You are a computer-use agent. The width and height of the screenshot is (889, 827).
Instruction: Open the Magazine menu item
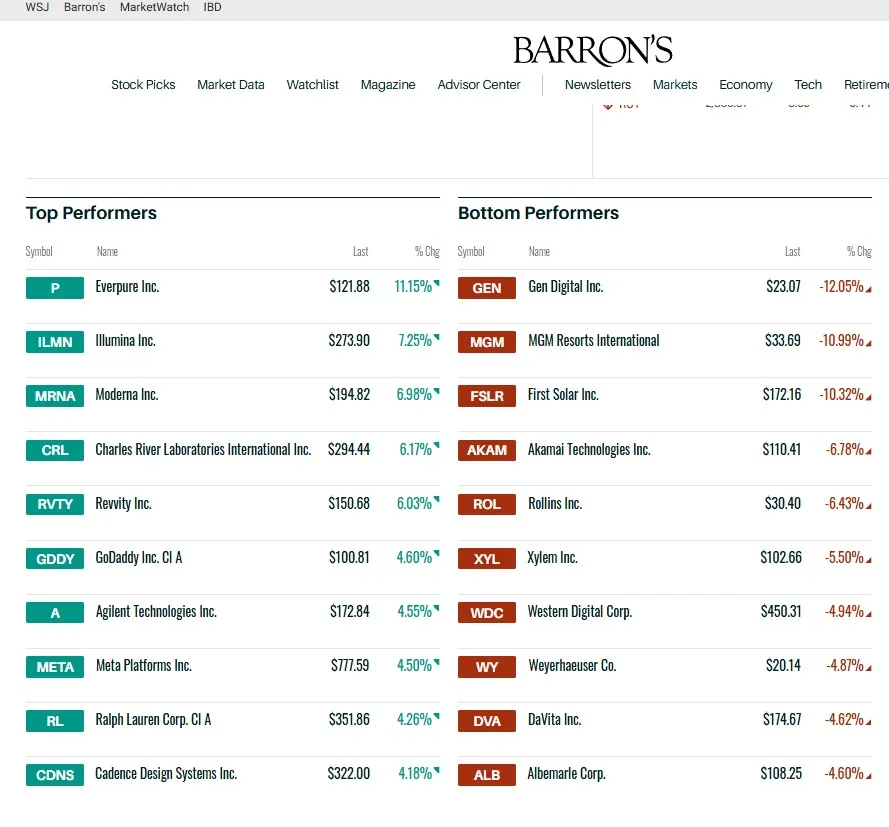(x=388, y=84)
